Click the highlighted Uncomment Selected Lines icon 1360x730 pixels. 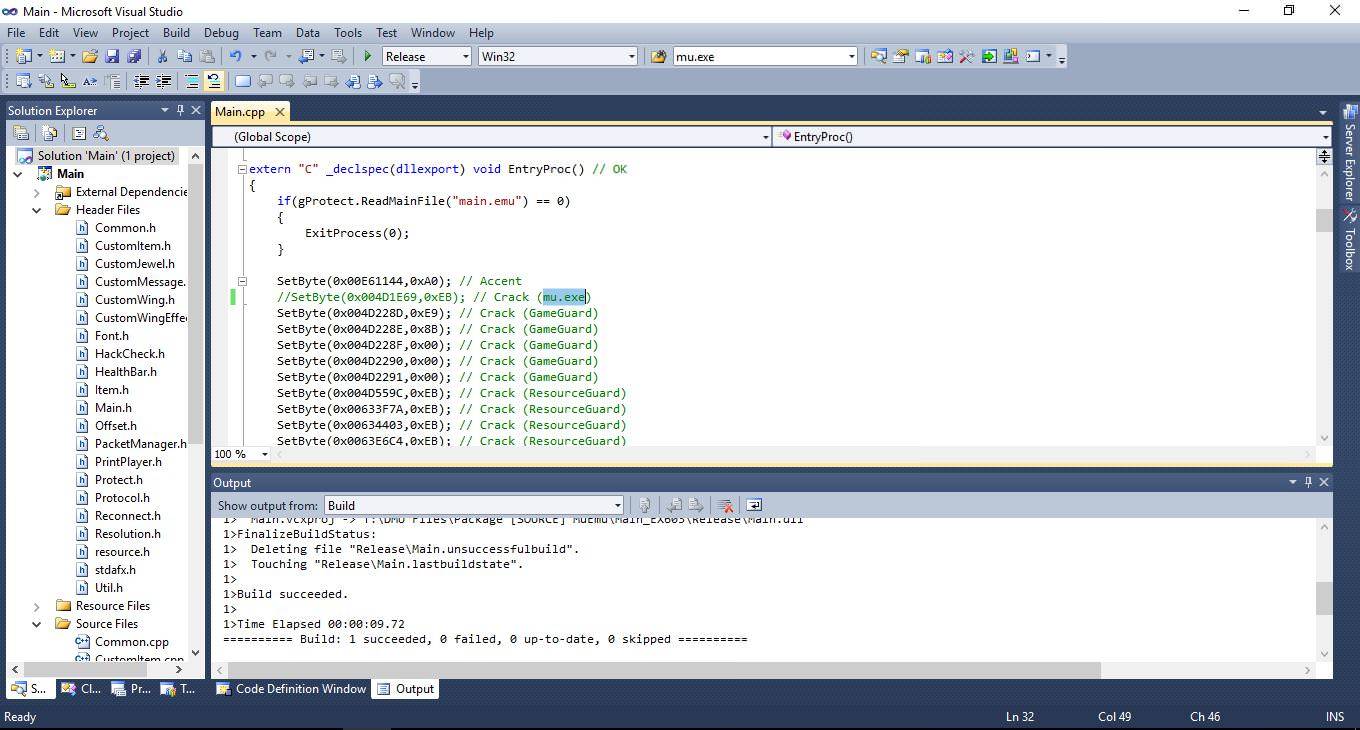(214, 81)
